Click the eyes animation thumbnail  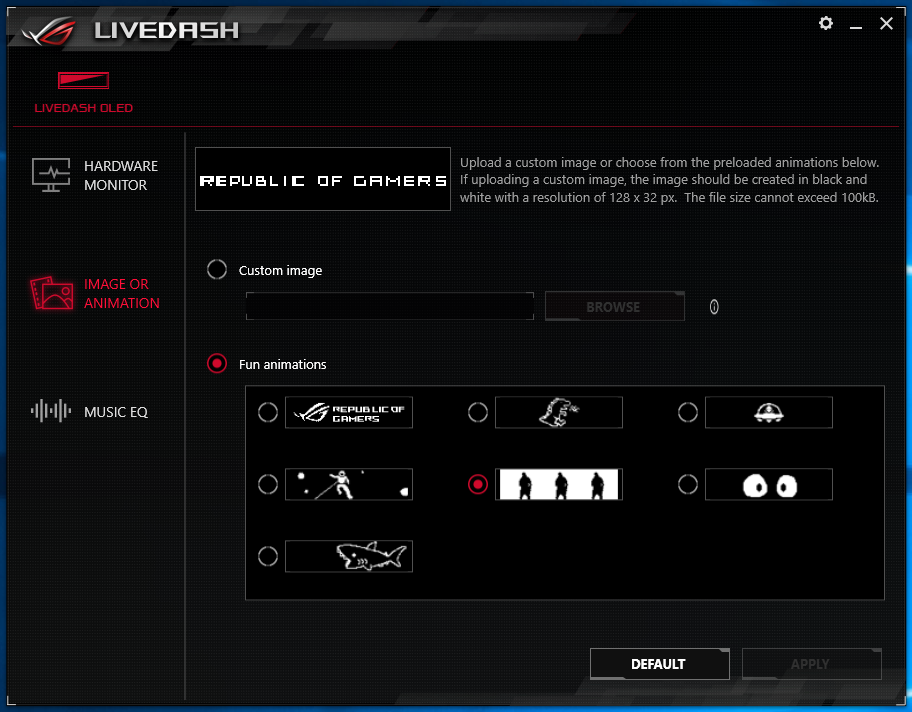(x=769, y=484)
